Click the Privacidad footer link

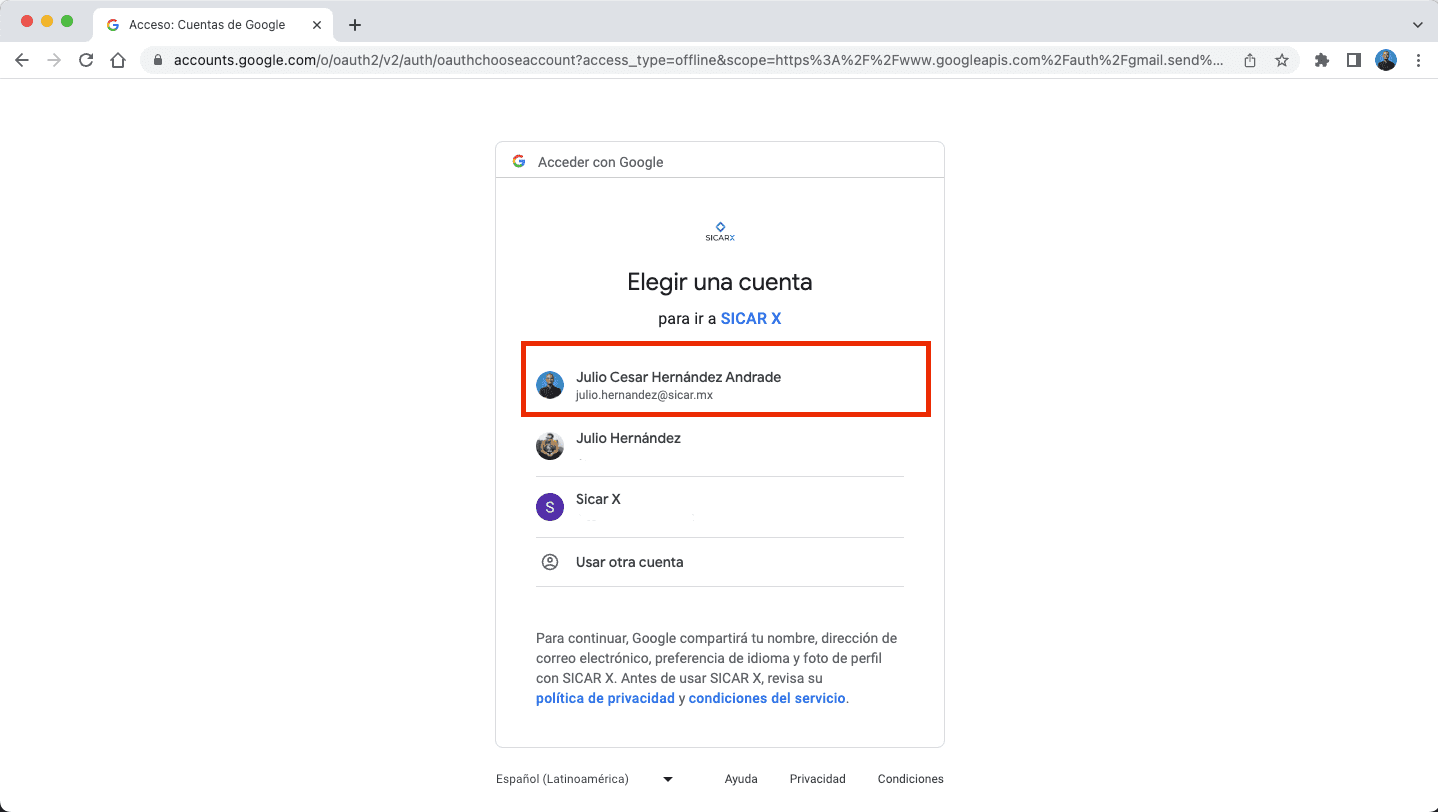click(817, 779)
